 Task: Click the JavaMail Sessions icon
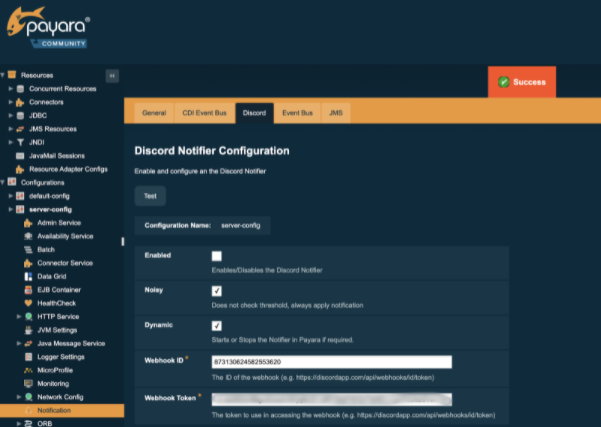20,156
